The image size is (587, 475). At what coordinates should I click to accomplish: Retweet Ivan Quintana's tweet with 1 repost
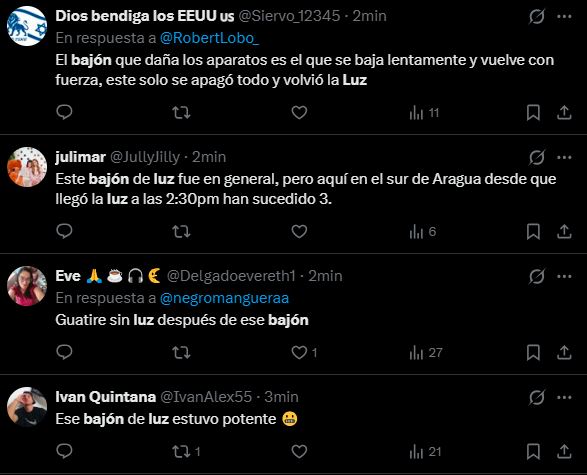186,451
